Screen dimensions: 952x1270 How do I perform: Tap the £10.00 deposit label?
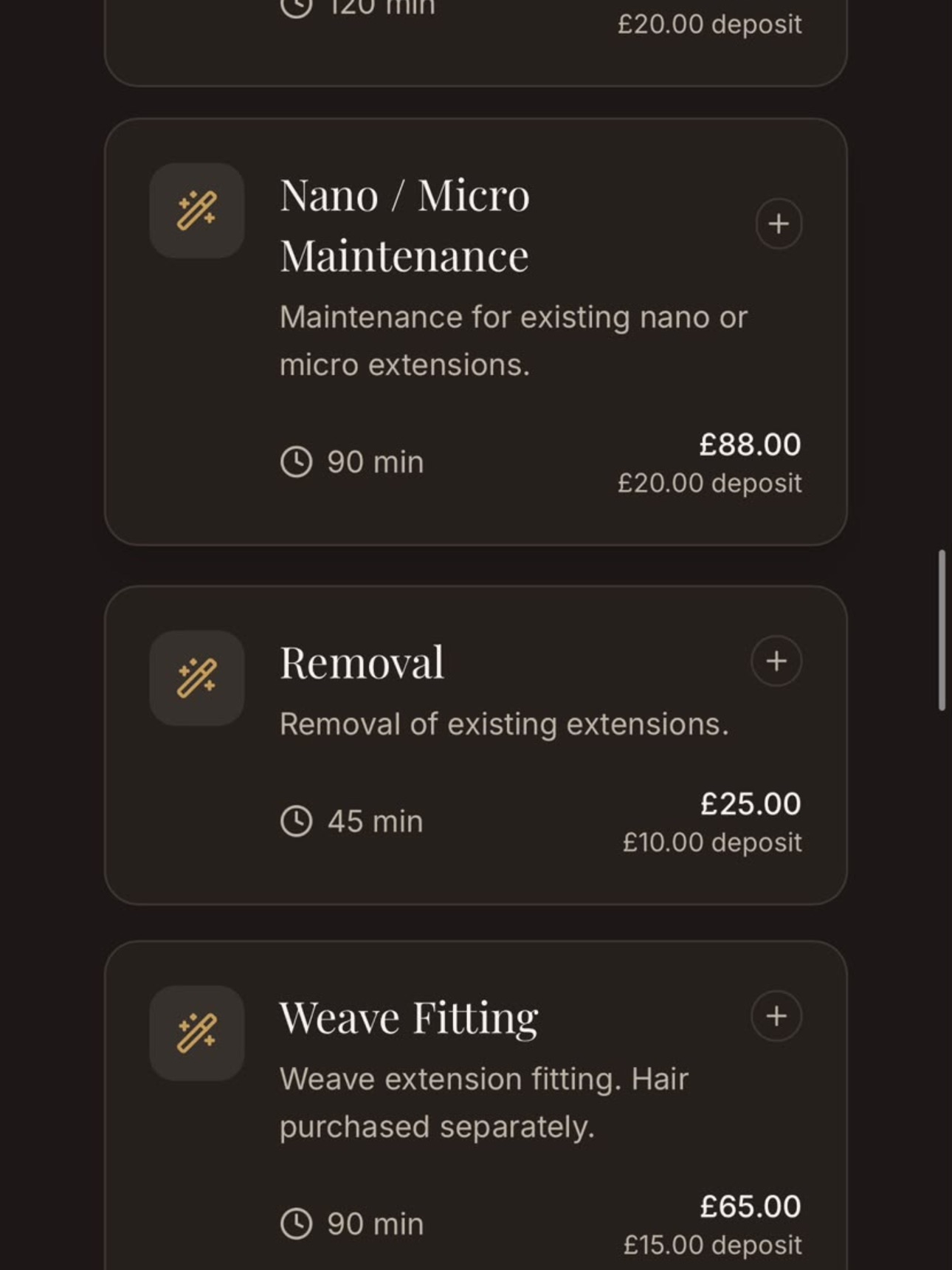pos(712,842)
